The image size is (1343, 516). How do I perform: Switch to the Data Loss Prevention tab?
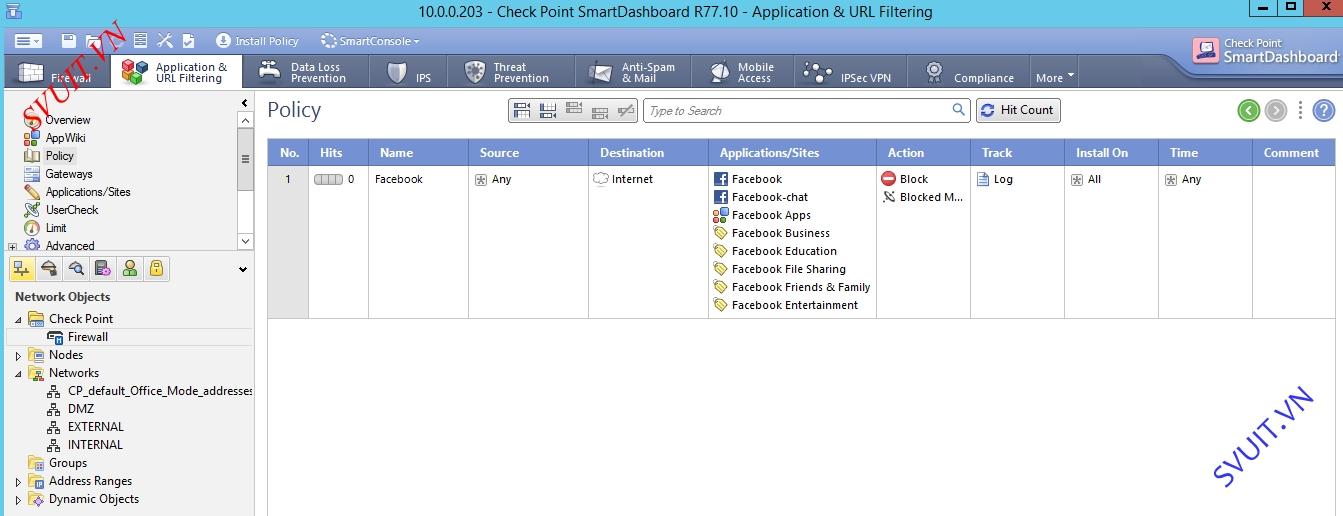click(x=305, y=72)
